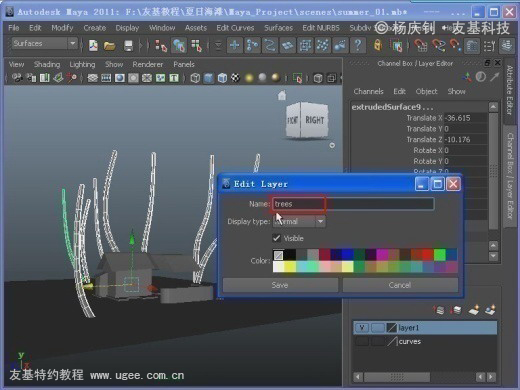This screenshot has width=520, height=390.
Task: Toggle channel speed icon in Channel Box
Action: [480, 77]
